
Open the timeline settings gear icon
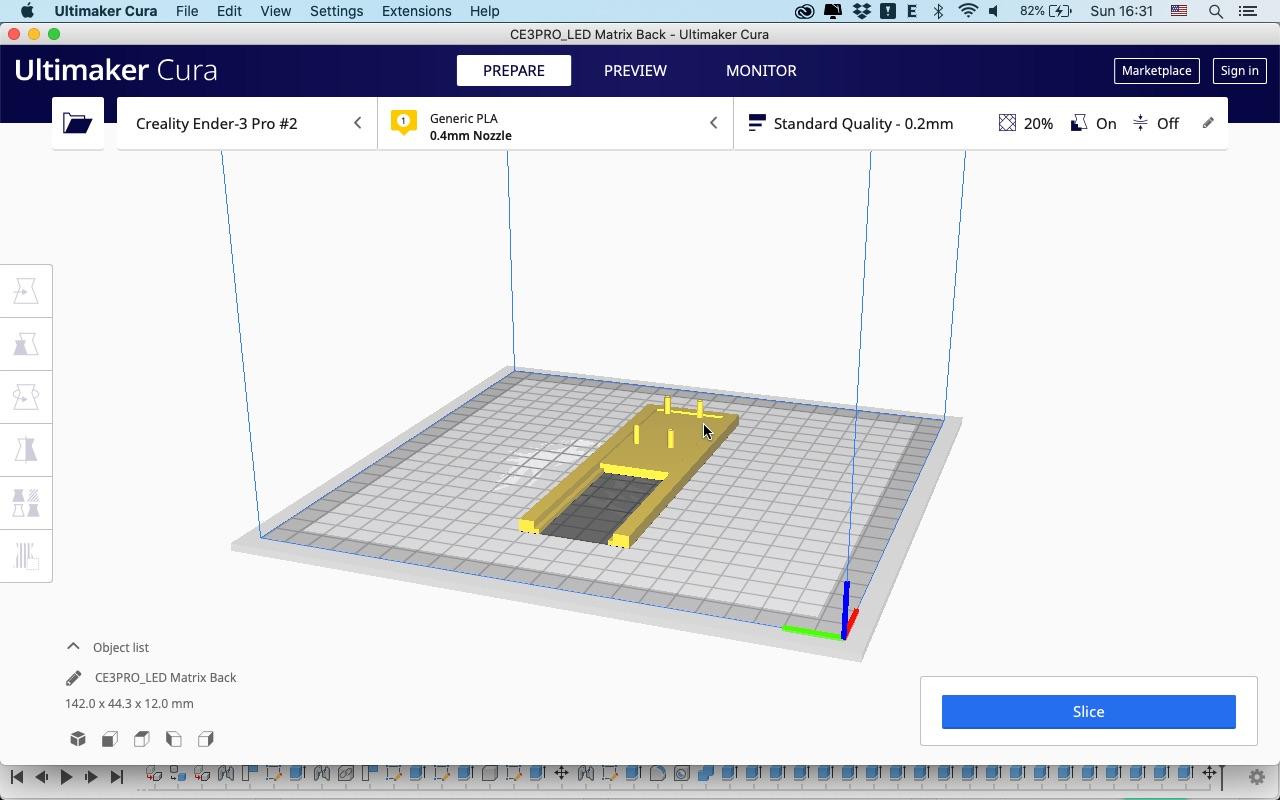[x=1257, y=777]
